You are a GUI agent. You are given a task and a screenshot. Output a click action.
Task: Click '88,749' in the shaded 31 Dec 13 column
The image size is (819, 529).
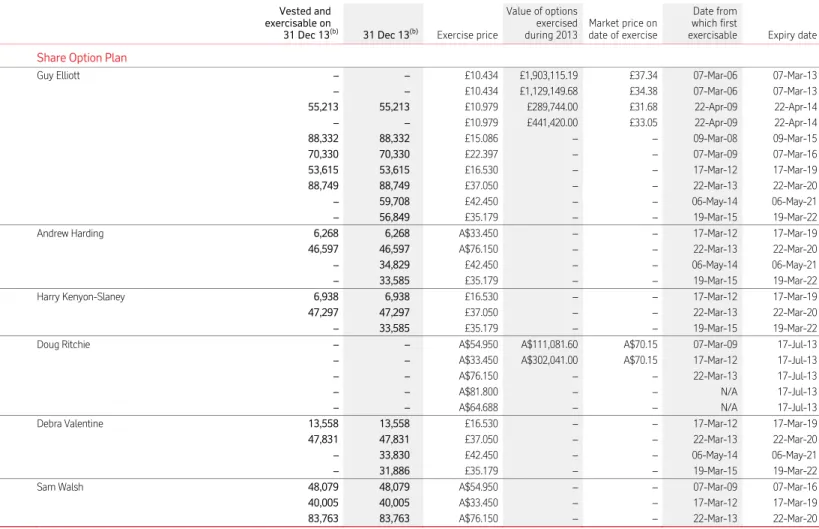click(394, 185)
